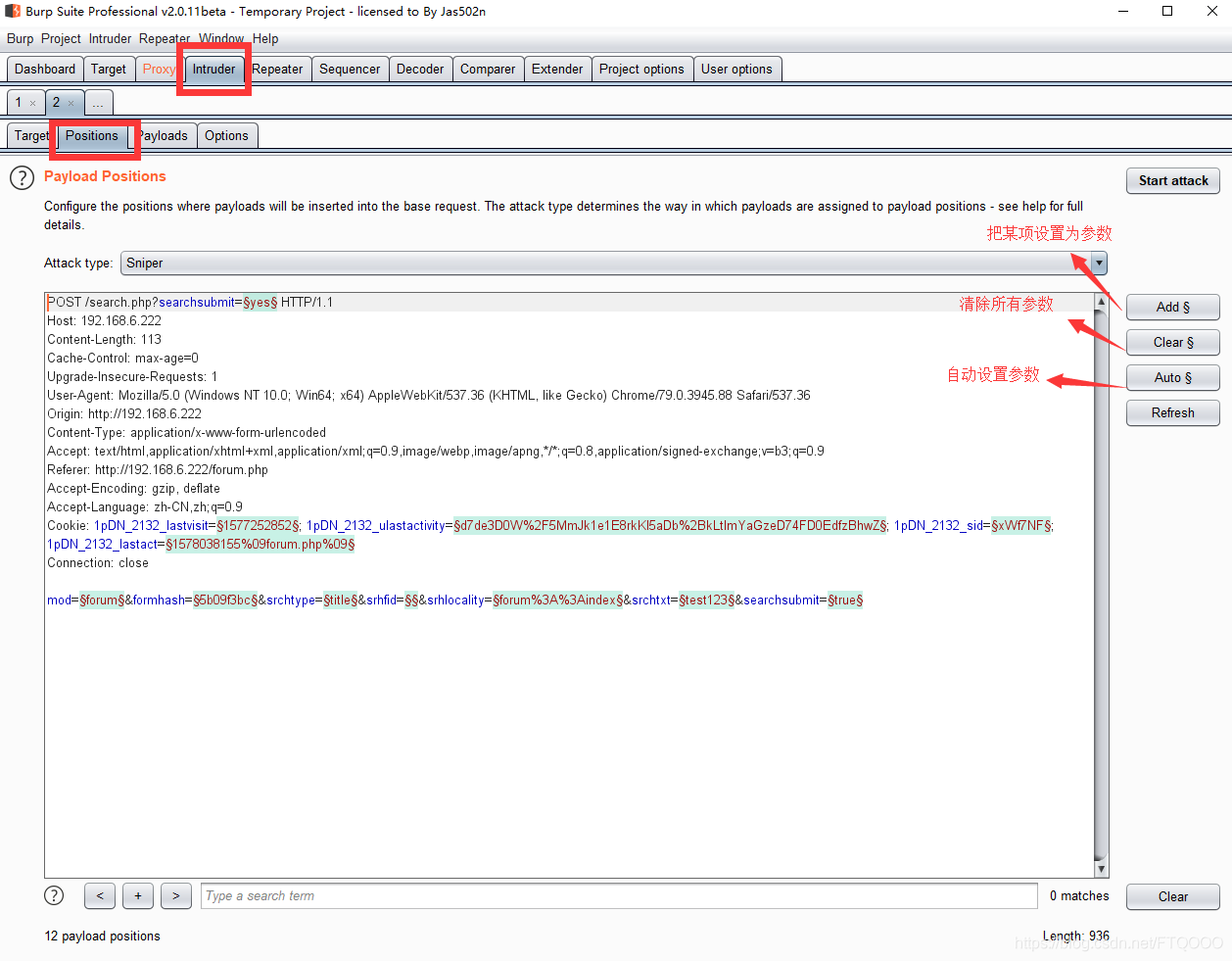Click the Burp Suite logo icon
This screenshot has width=1232, height=961.
point(13,11)
